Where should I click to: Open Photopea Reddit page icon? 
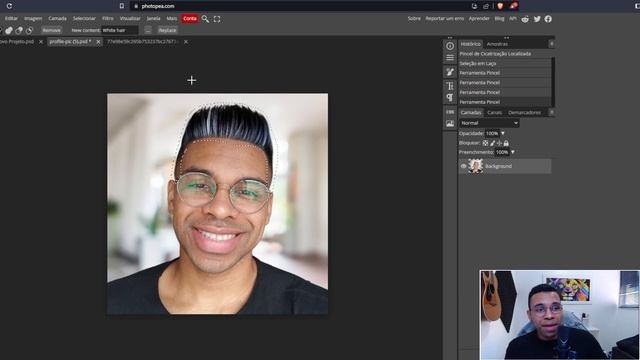[525, 19]
